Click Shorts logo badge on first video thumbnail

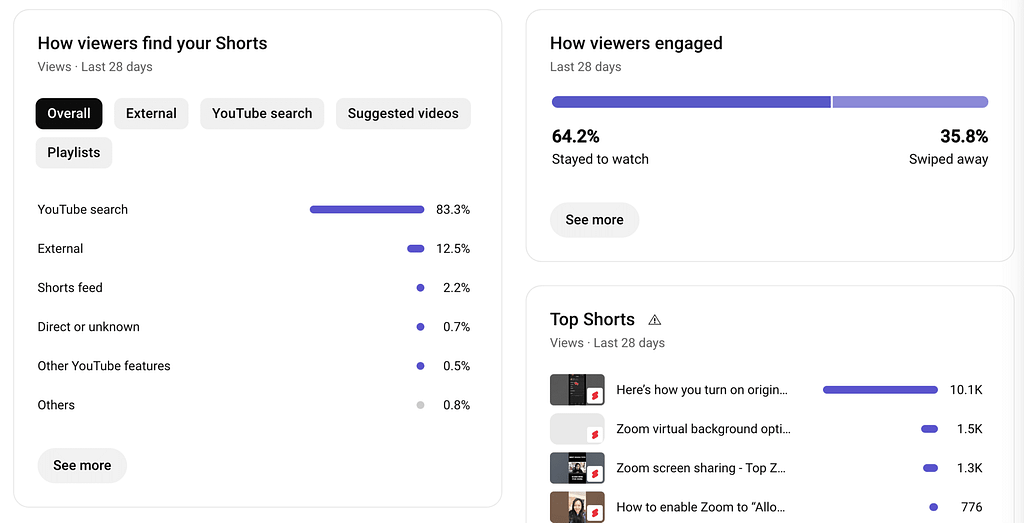[594, 396]
